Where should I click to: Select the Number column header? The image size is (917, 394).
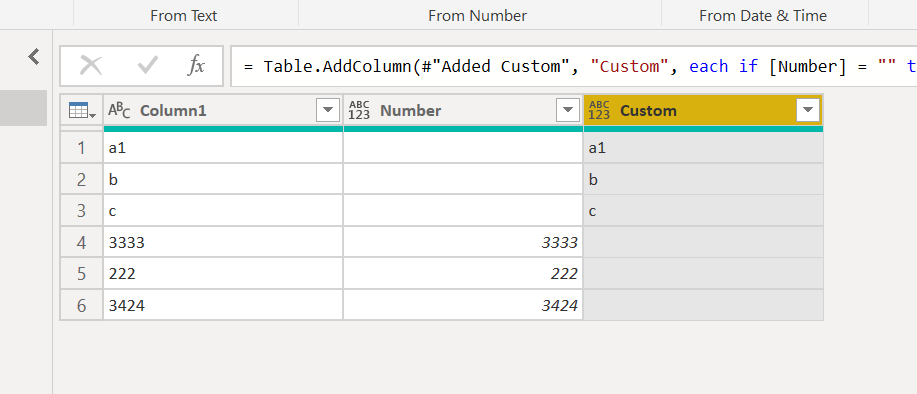click(x=463, y=110)
